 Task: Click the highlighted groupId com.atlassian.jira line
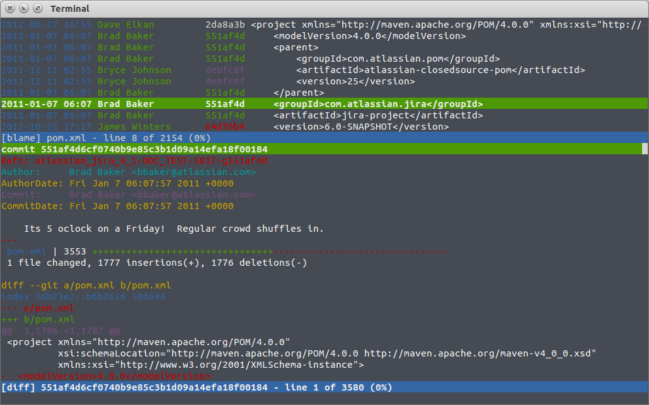[x=324, y=104]
